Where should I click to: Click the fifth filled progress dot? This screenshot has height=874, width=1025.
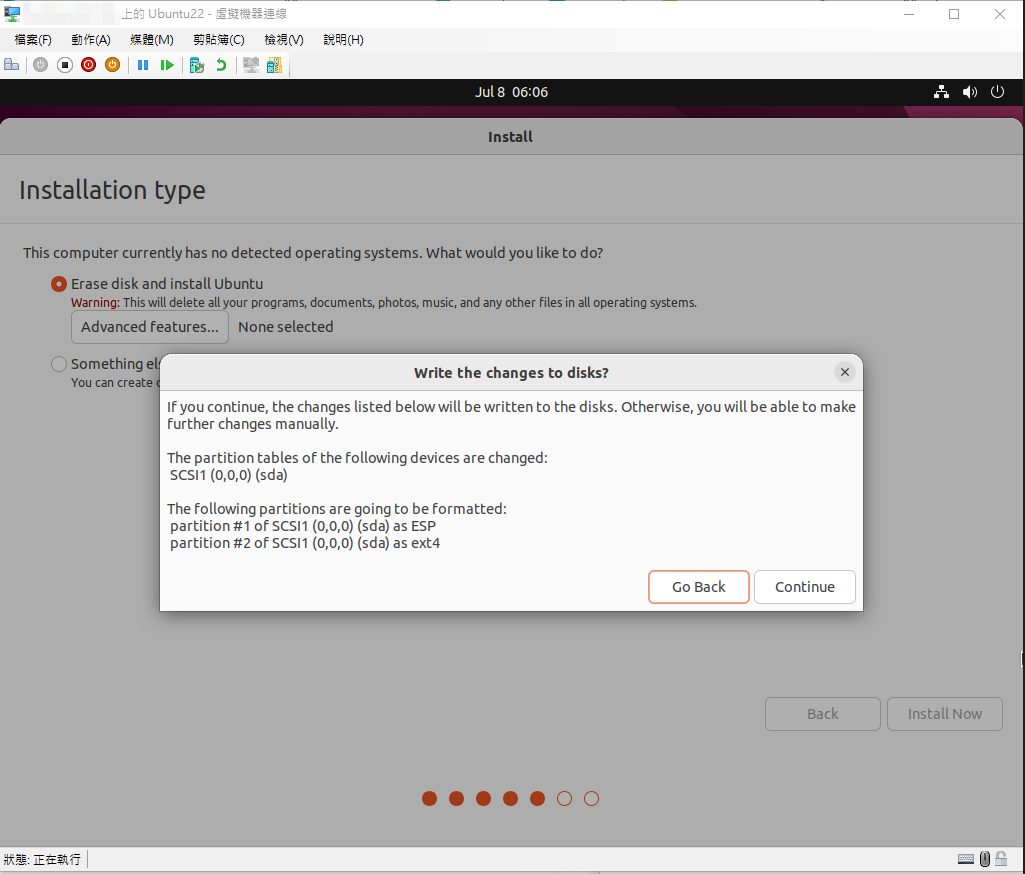click(537, 798)
